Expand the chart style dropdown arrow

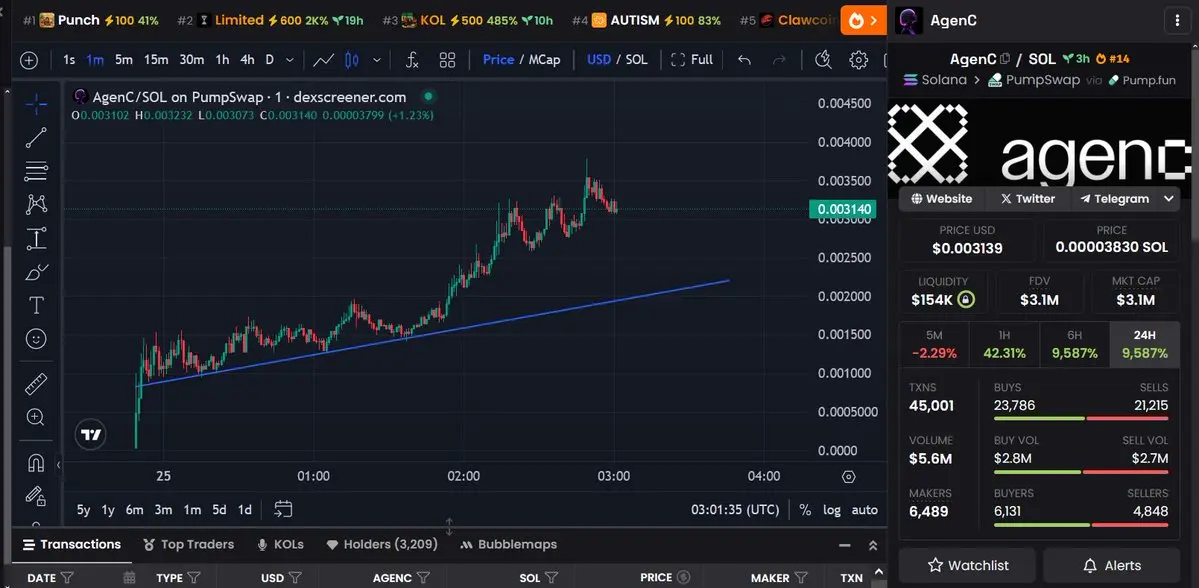376,60
